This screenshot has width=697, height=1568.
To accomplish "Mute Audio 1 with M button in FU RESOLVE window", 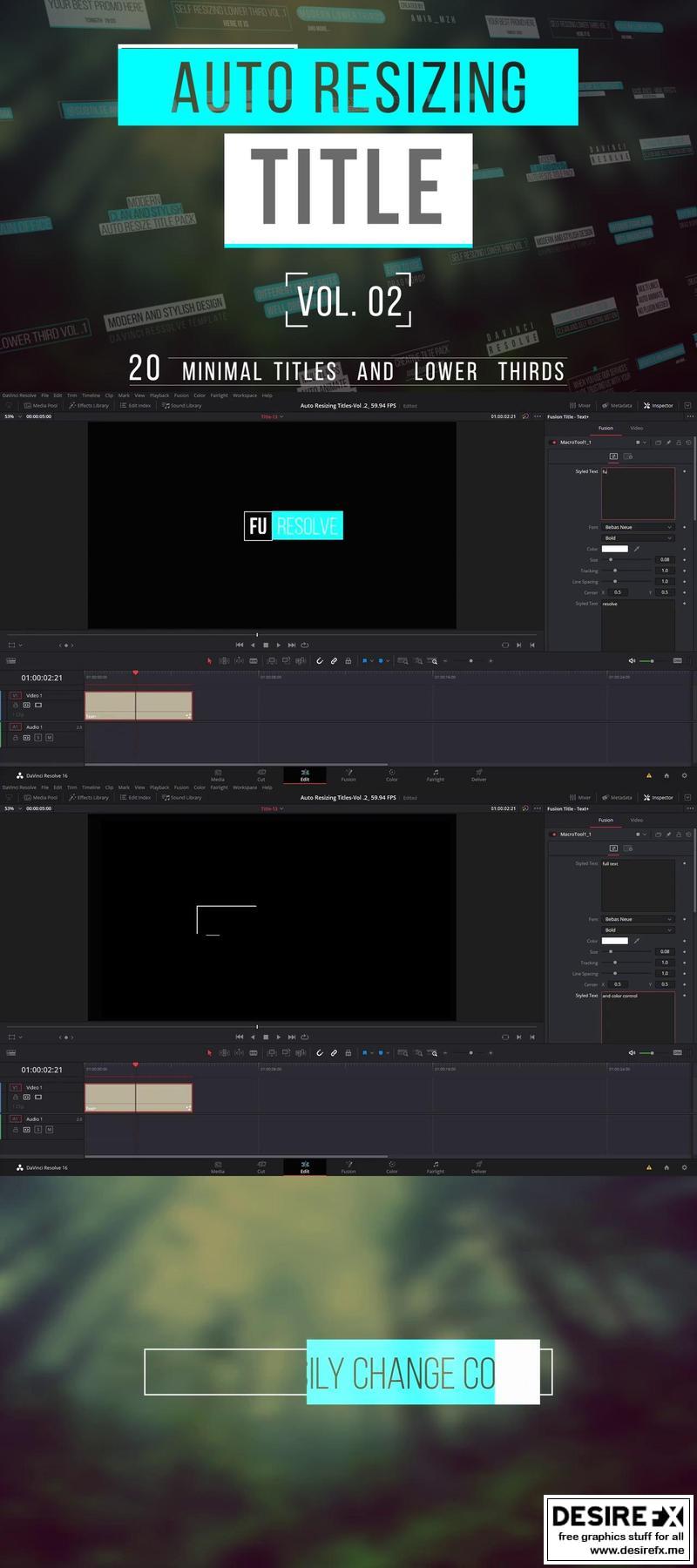I will click(49, 738).
